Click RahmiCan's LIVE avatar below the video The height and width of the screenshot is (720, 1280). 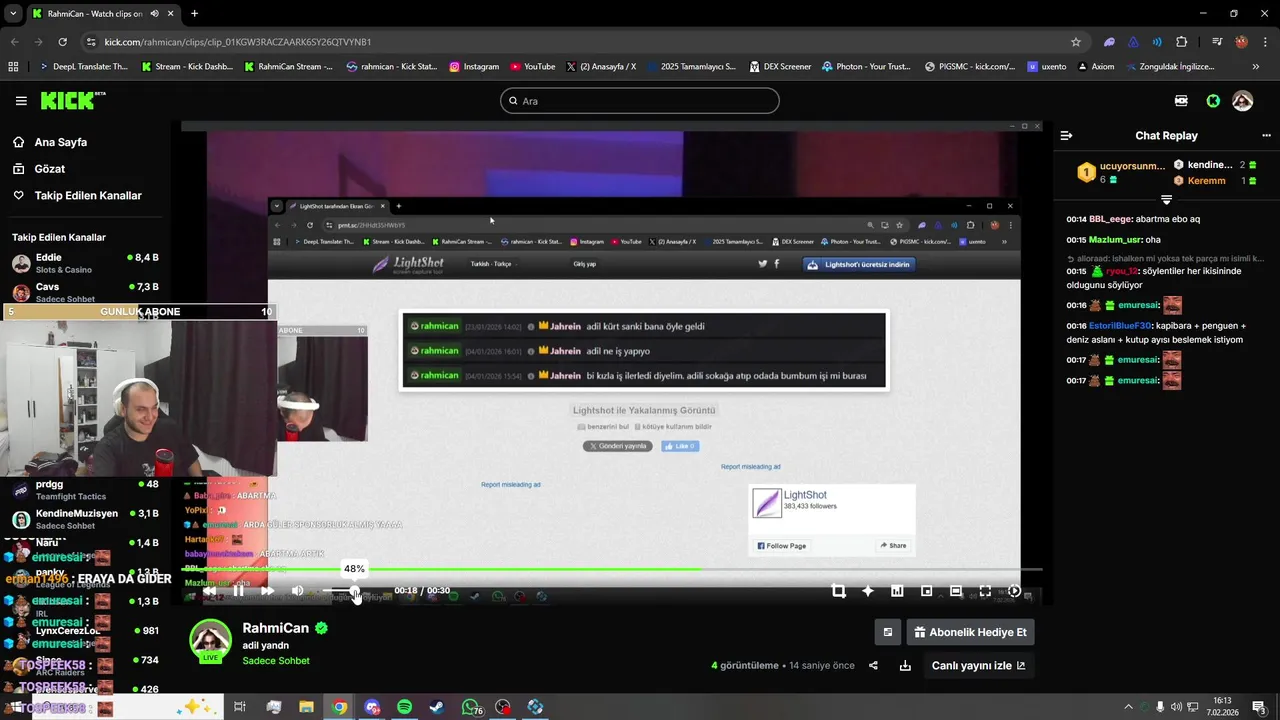[210, 641]
